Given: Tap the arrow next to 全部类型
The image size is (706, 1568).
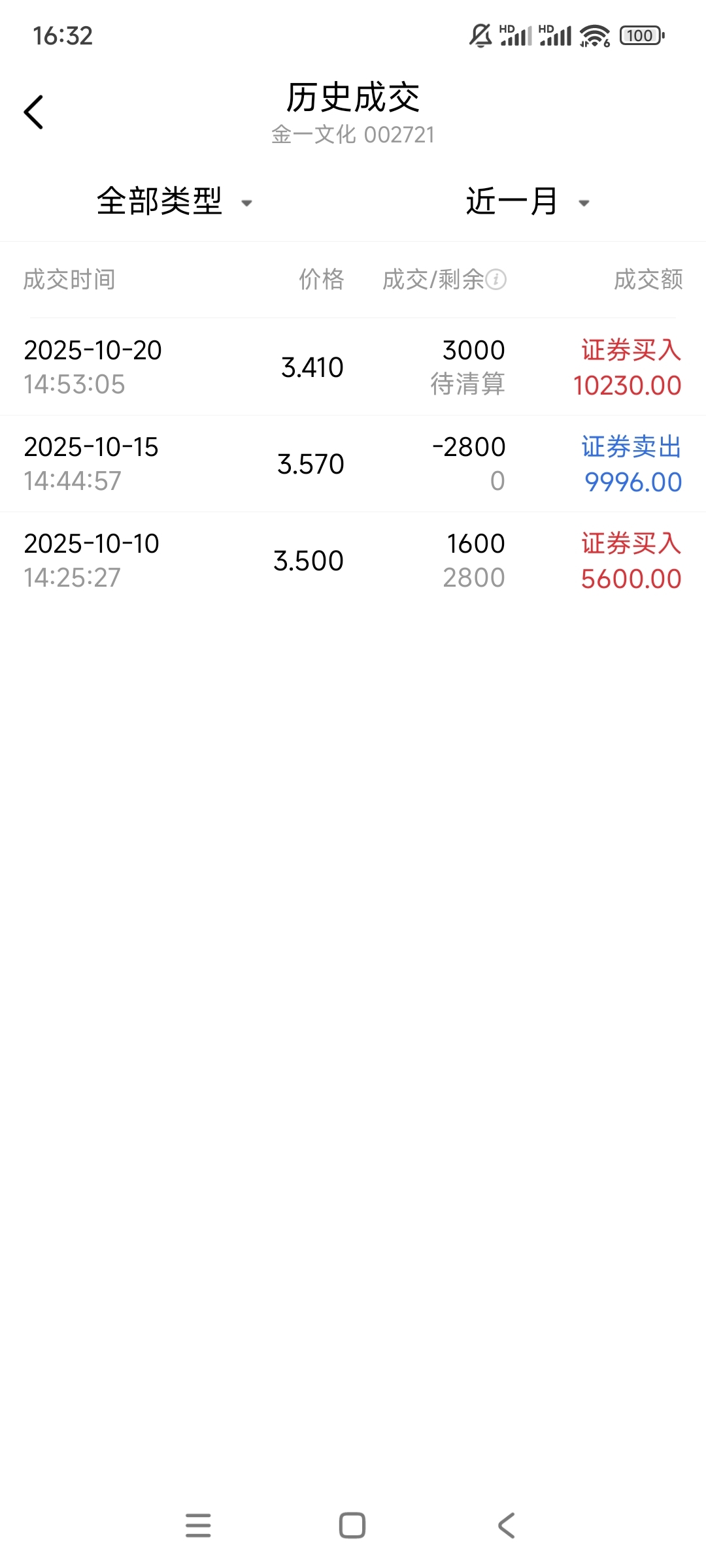Looking at the screenshot, I should coord(247,203).
